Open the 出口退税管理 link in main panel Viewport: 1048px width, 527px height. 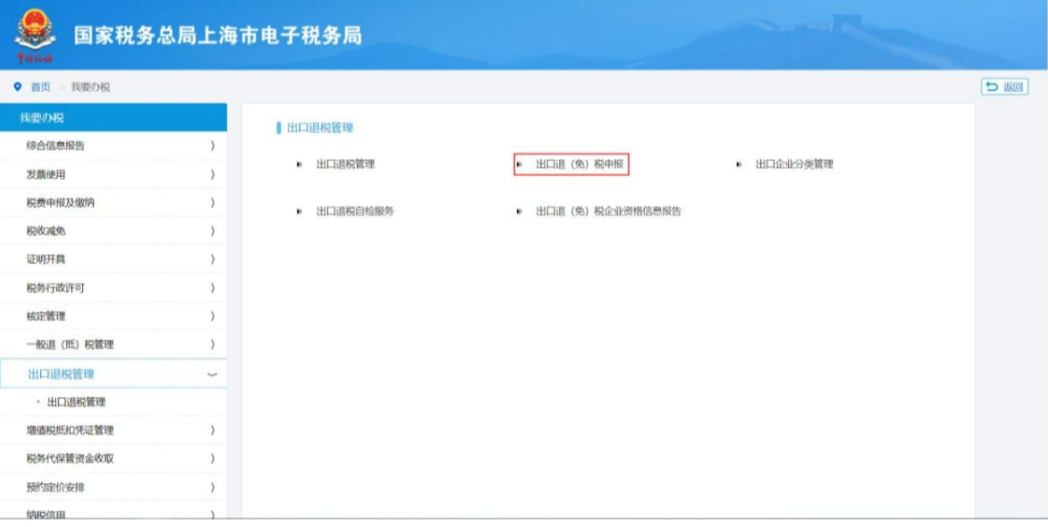pos(346,164)
